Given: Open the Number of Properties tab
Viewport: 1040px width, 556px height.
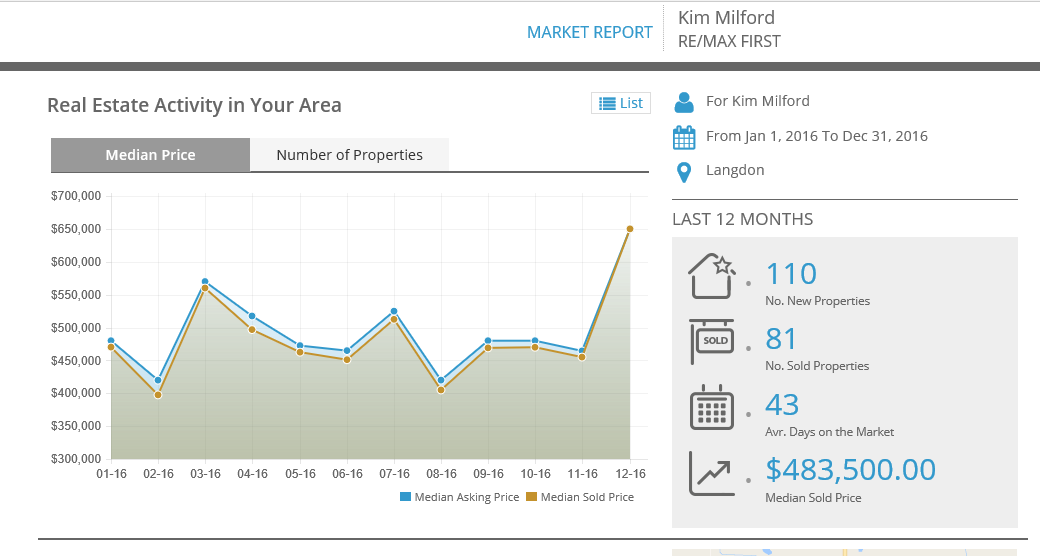Looking at the screenshot, I should point(349,155).
